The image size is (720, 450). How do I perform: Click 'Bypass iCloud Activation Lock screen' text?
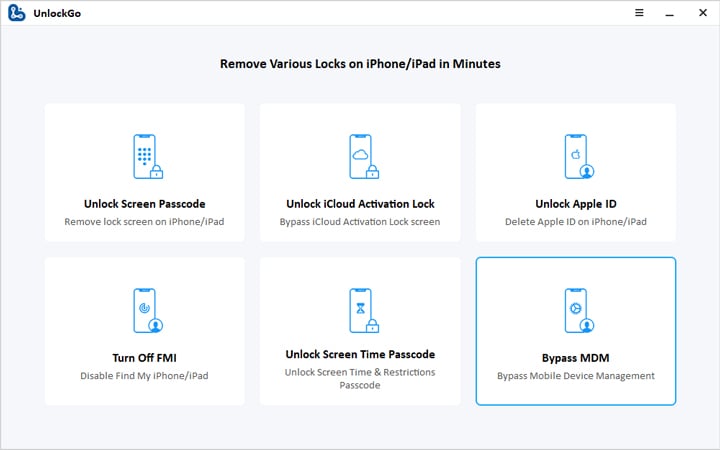pyautogui.click(x=360, y=222)
